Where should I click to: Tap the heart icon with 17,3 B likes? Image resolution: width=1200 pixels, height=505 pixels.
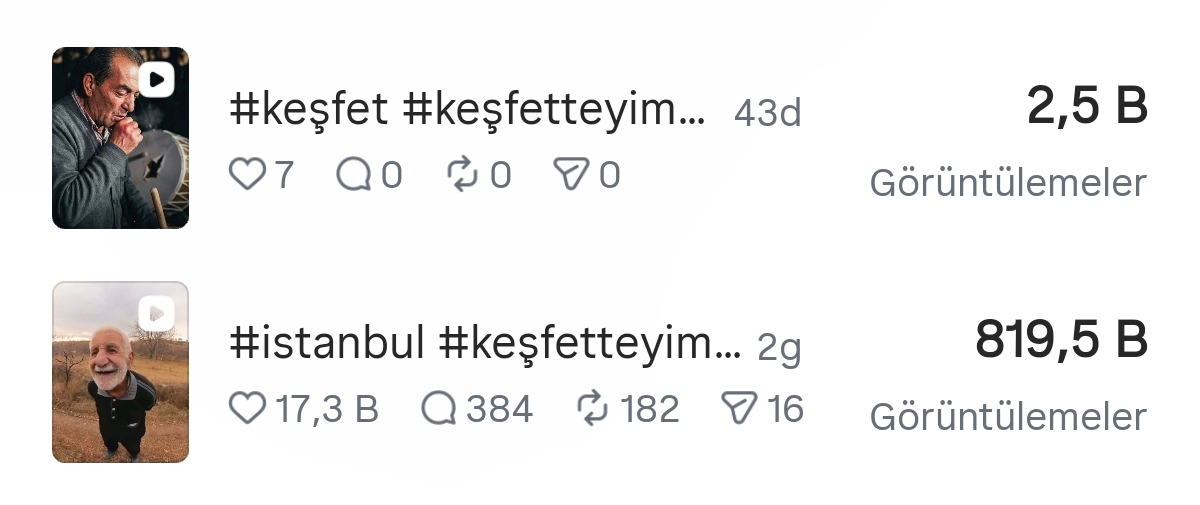(x=246, y=408)
